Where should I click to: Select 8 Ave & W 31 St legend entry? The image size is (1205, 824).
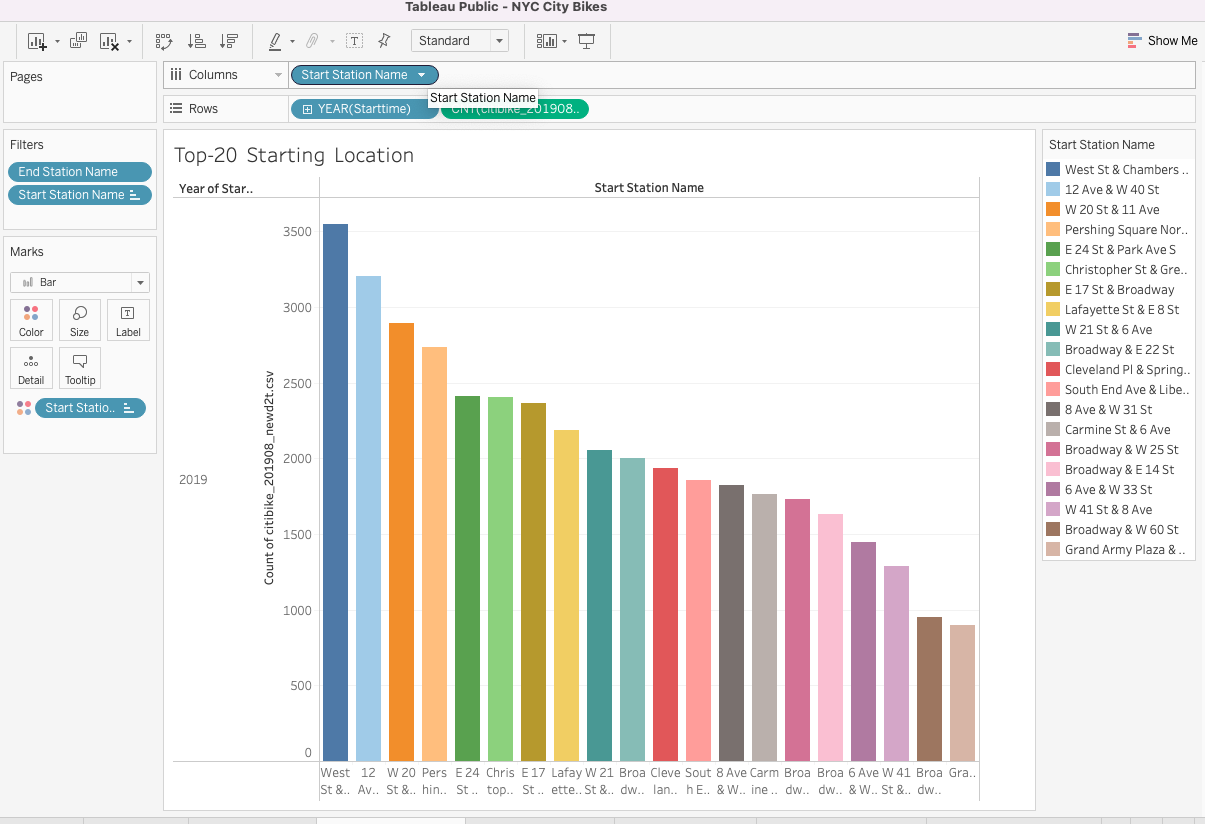pos(1119,410)
